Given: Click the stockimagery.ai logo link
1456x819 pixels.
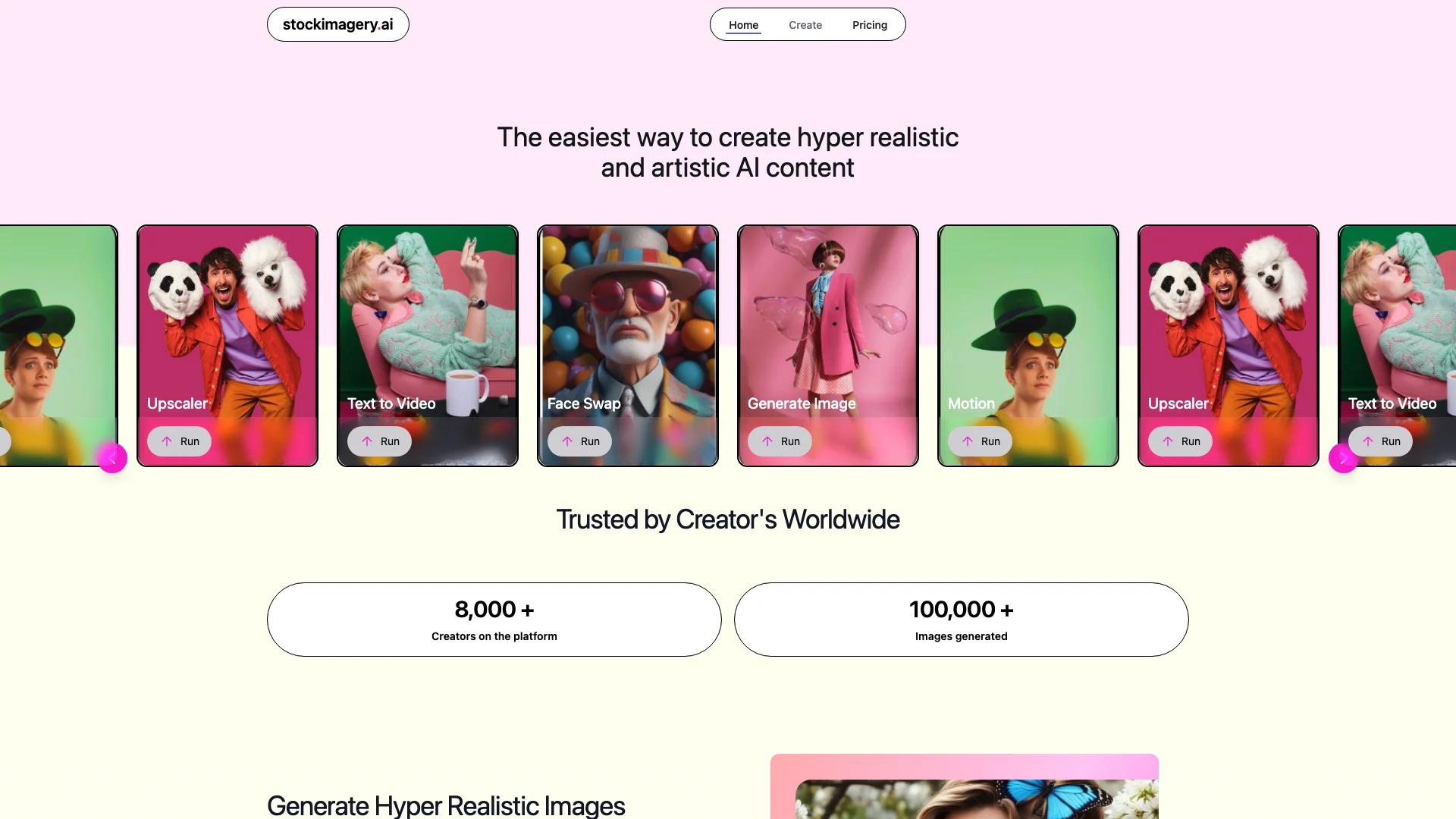Looking at the screenshot, I should click(338, 24).
